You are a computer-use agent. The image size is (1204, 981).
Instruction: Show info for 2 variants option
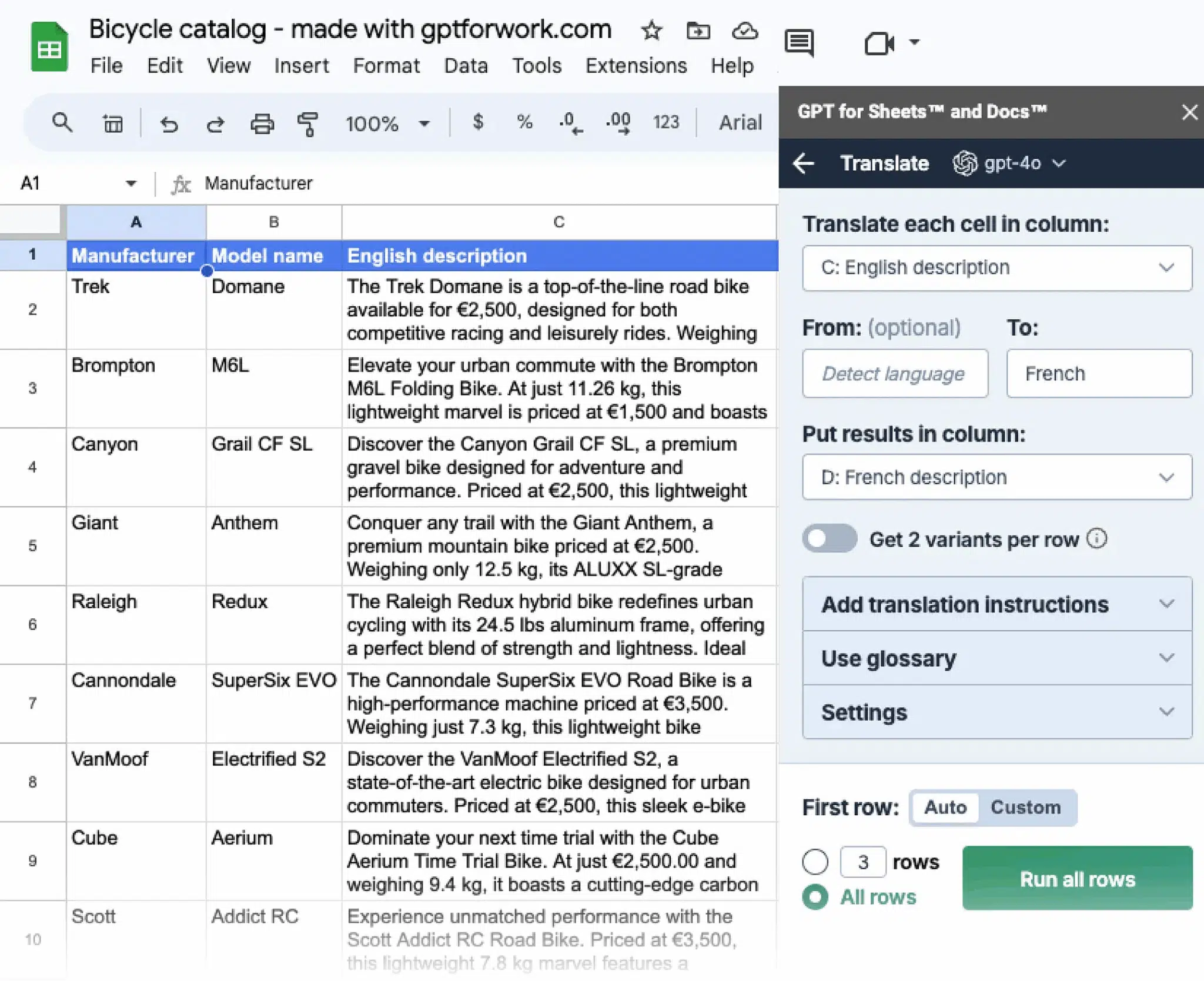(x=1097, y=538)
